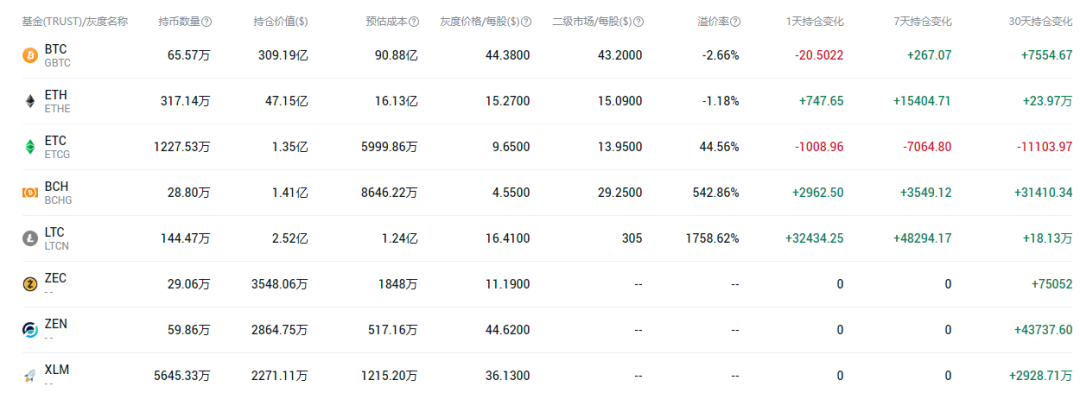Click the ZEN coin icon
Viewport: 1080px width, 393px height.
point(30,330)
